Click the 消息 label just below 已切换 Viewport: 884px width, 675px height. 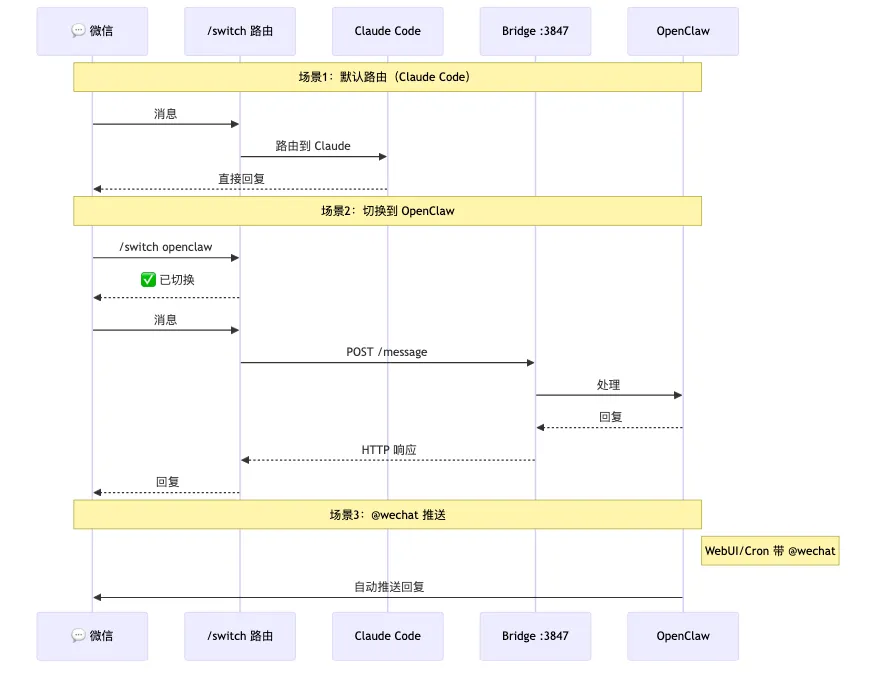tap(166, 320)
